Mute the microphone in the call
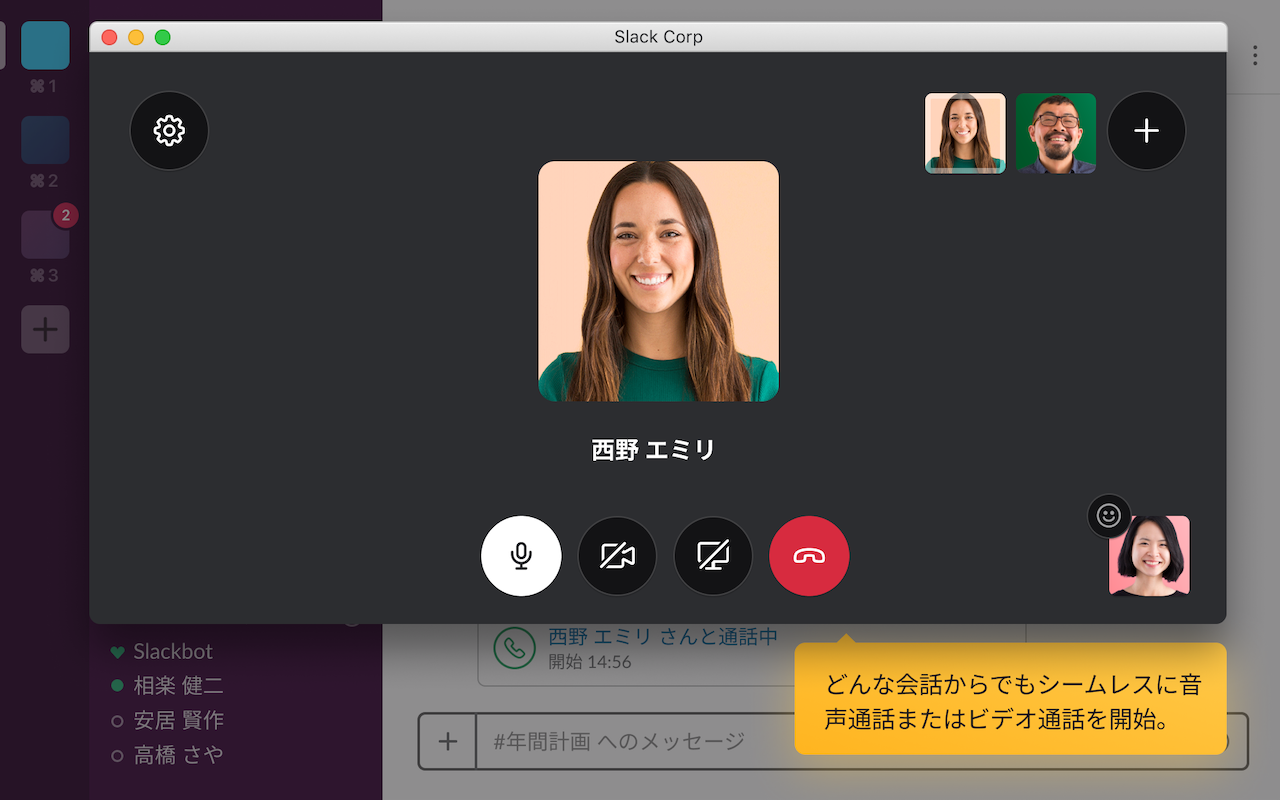Viewport: 1280px width, 800px height. [x=521, y=556]
